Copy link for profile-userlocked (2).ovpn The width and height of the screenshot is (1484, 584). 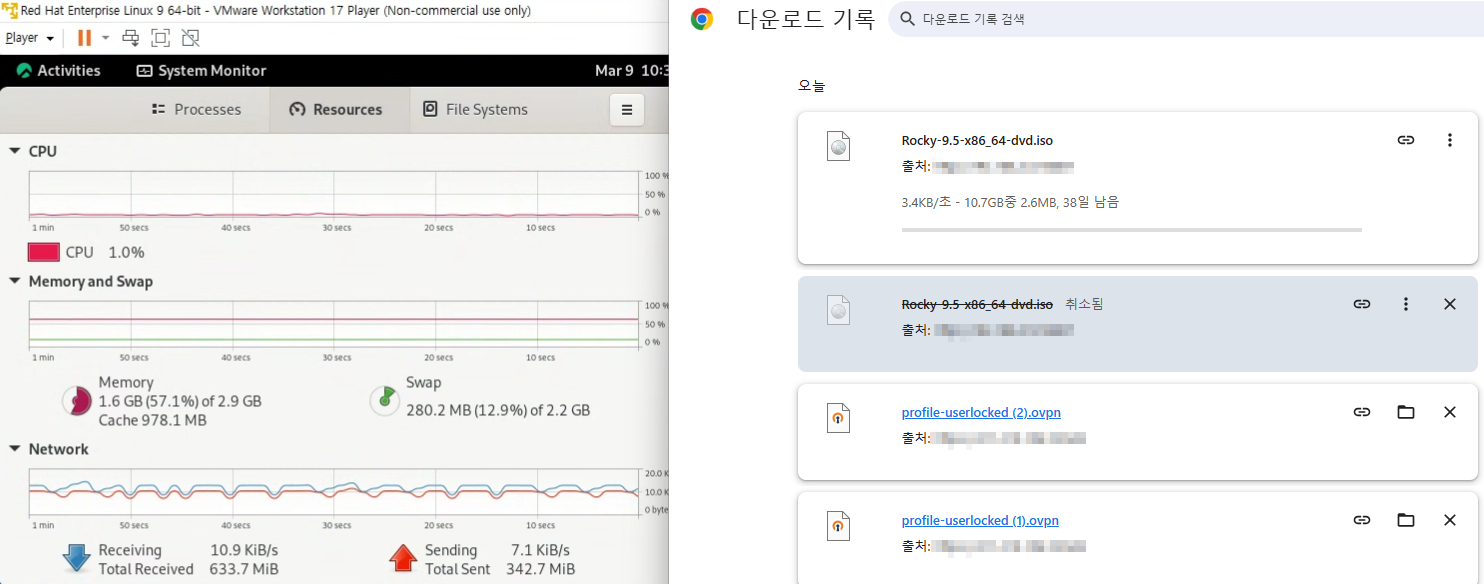pyautogui.click(x=1362, y=412)
